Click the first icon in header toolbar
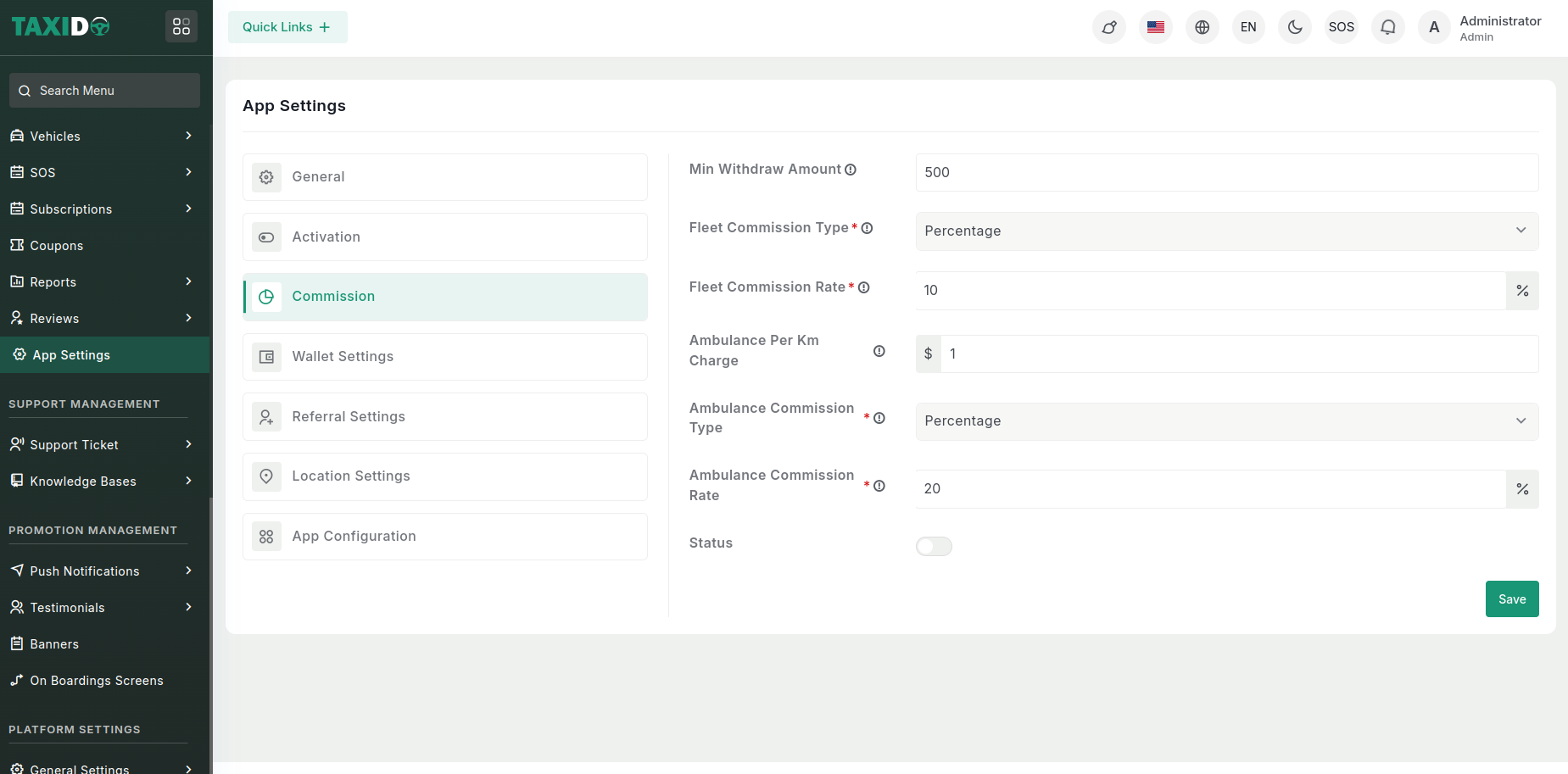 (x=1108, y=27)
